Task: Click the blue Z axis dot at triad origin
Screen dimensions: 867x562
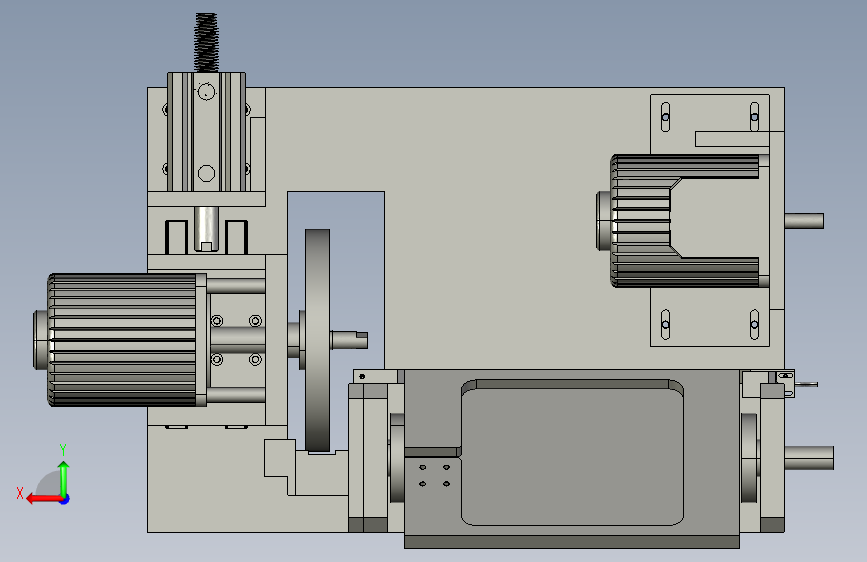Action: click(65, 499)
